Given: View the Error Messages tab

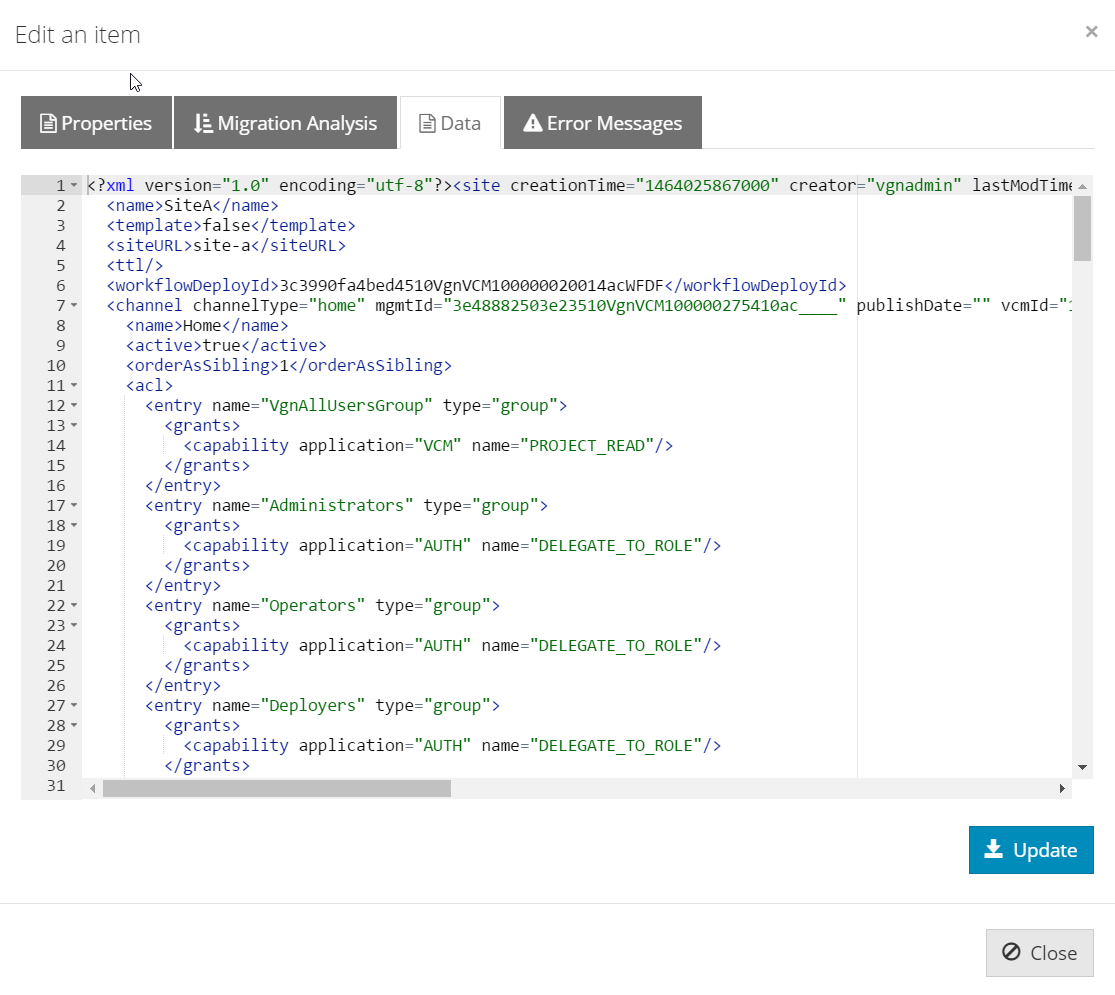Looking at the screenshot, I should (x=603, y=123).
